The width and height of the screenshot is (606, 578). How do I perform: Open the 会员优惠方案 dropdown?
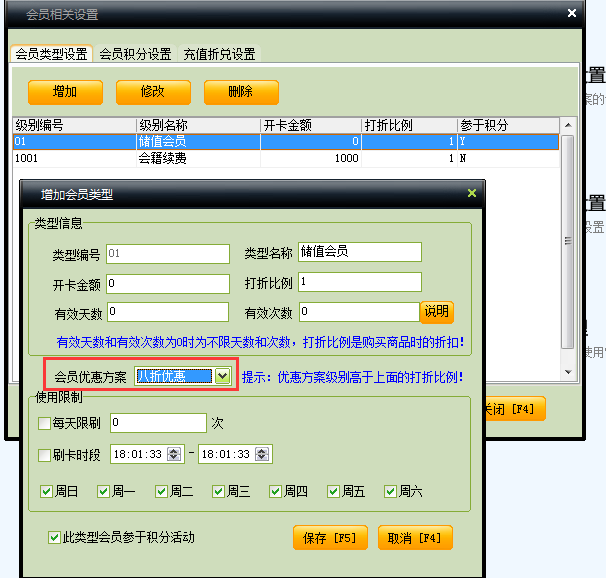click(x=222, y=376)
